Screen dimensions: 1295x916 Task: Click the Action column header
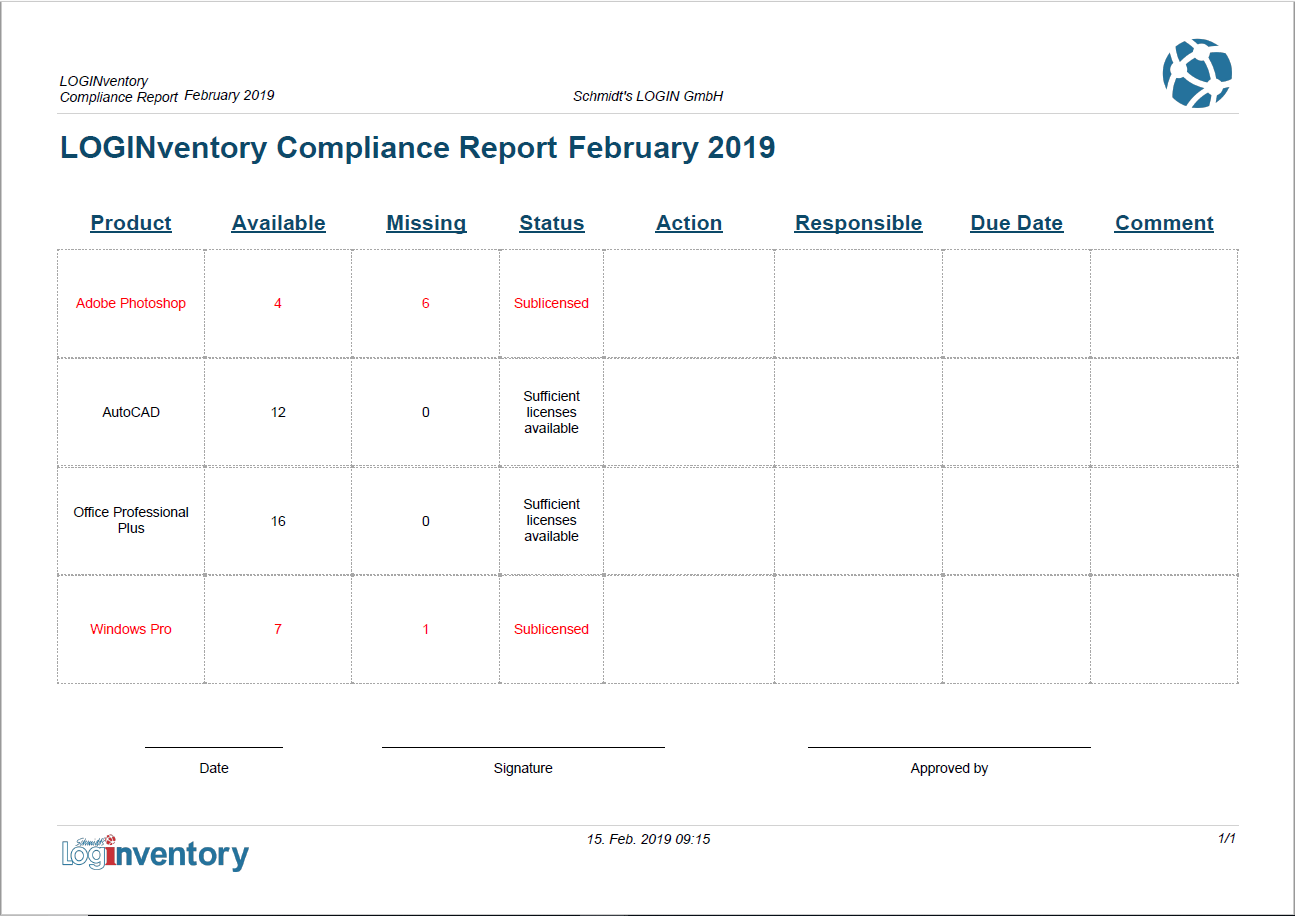[689, 223]
